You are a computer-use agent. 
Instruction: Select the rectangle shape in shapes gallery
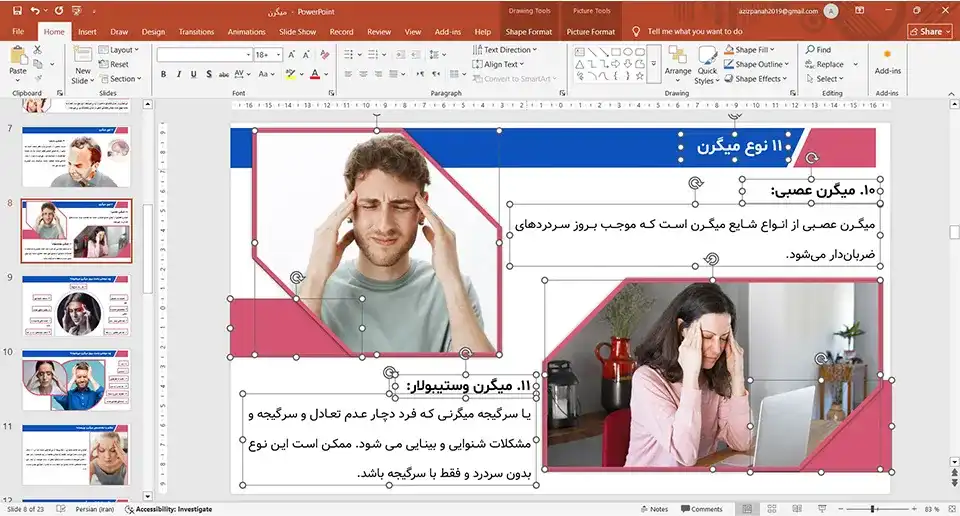click(615, 52)
